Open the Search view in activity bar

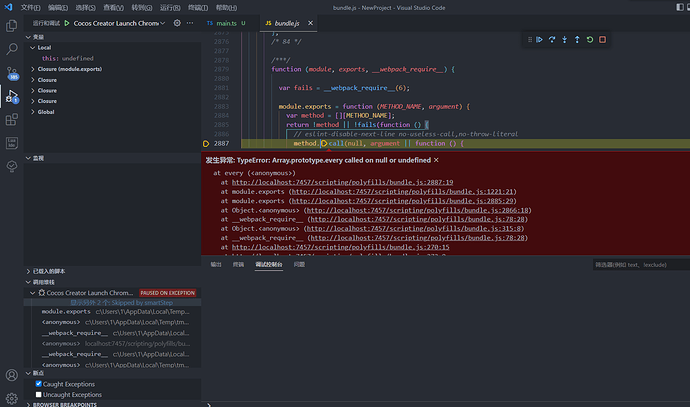click(12, 47)
